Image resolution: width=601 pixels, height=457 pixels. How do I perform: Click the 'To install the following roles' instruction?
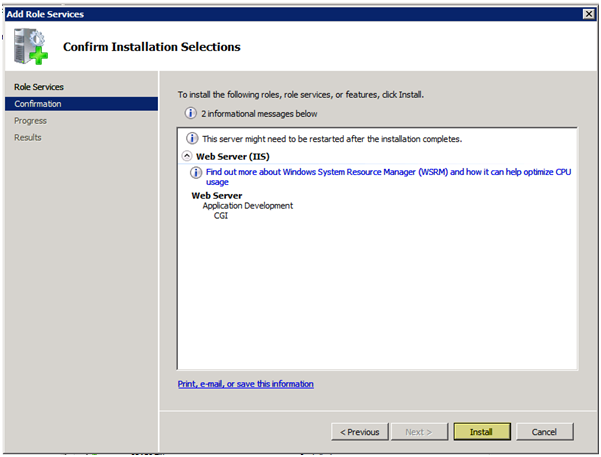click(x=301, y=95)
